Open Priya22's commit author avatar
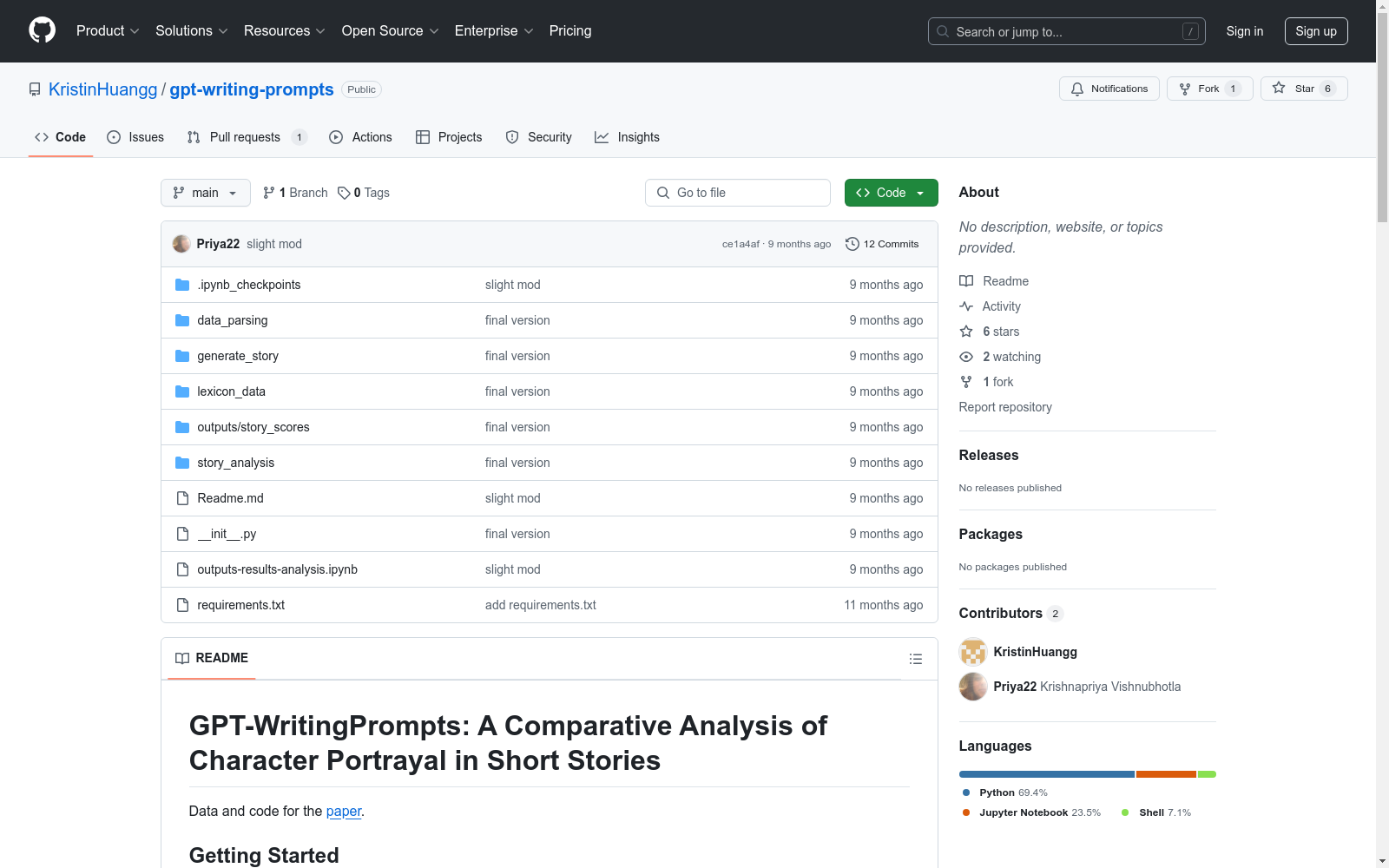Image resolution: width=1389 pixels, height=868 pixels. (181, 244)
